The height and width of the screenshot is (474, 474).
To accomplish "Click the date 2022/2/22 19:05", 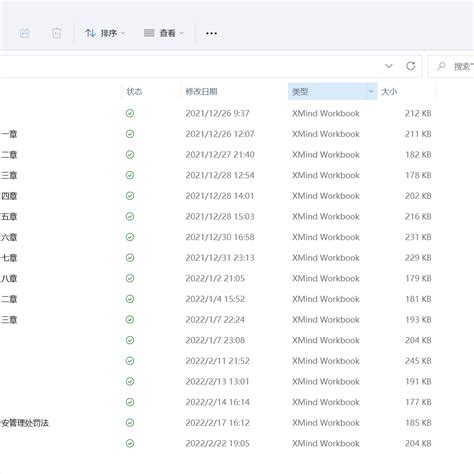I will [218, 443].
